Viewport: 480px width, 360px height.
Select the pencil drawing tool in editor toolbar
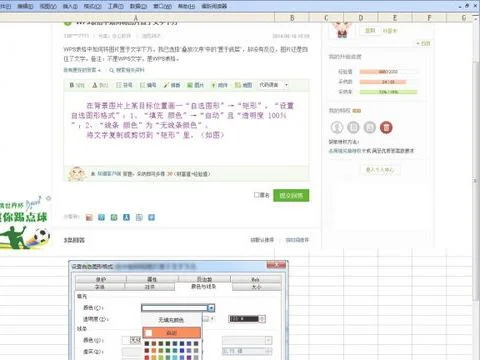(x=172, y=85)
